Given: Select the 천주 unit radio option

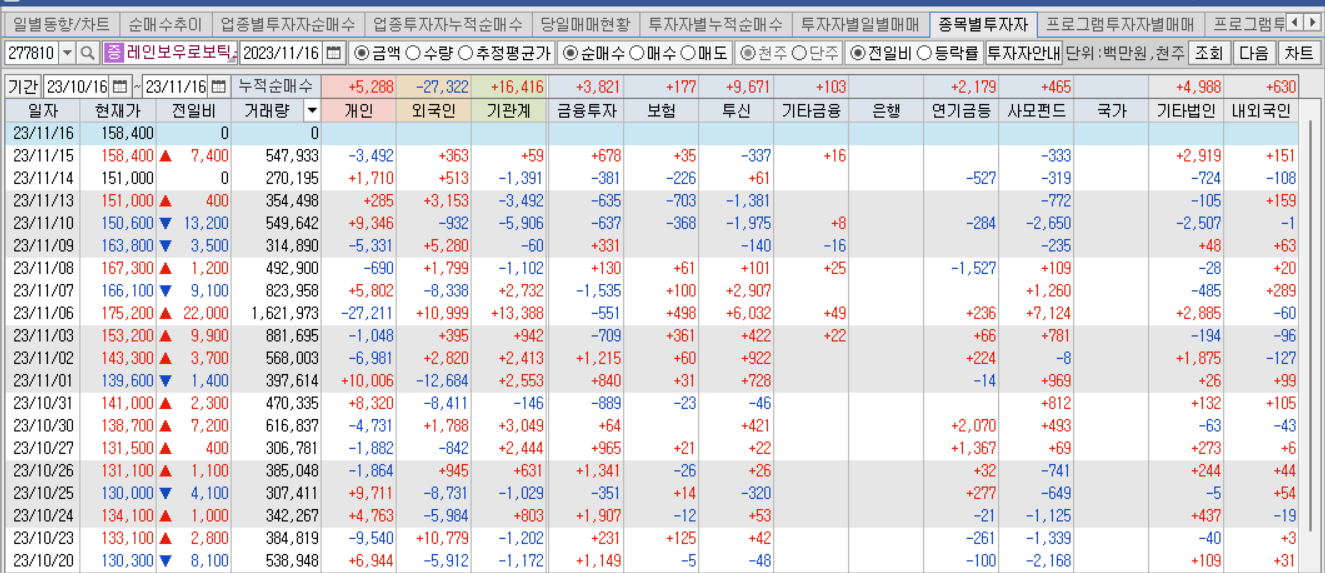Looking at the screenshot, I should [762, 53].
